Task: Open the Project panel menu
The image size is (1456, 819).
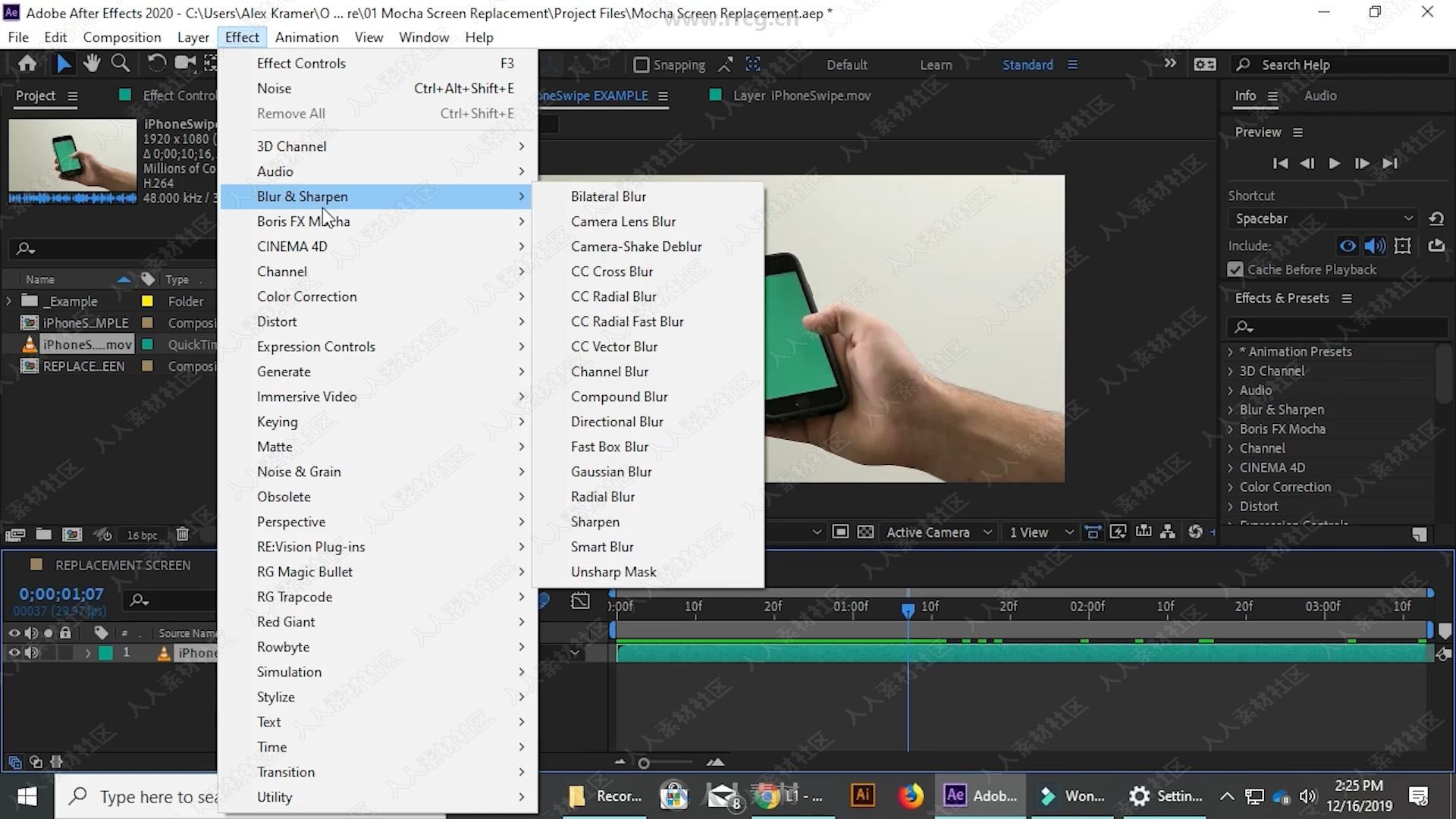Action: point(73,96)
